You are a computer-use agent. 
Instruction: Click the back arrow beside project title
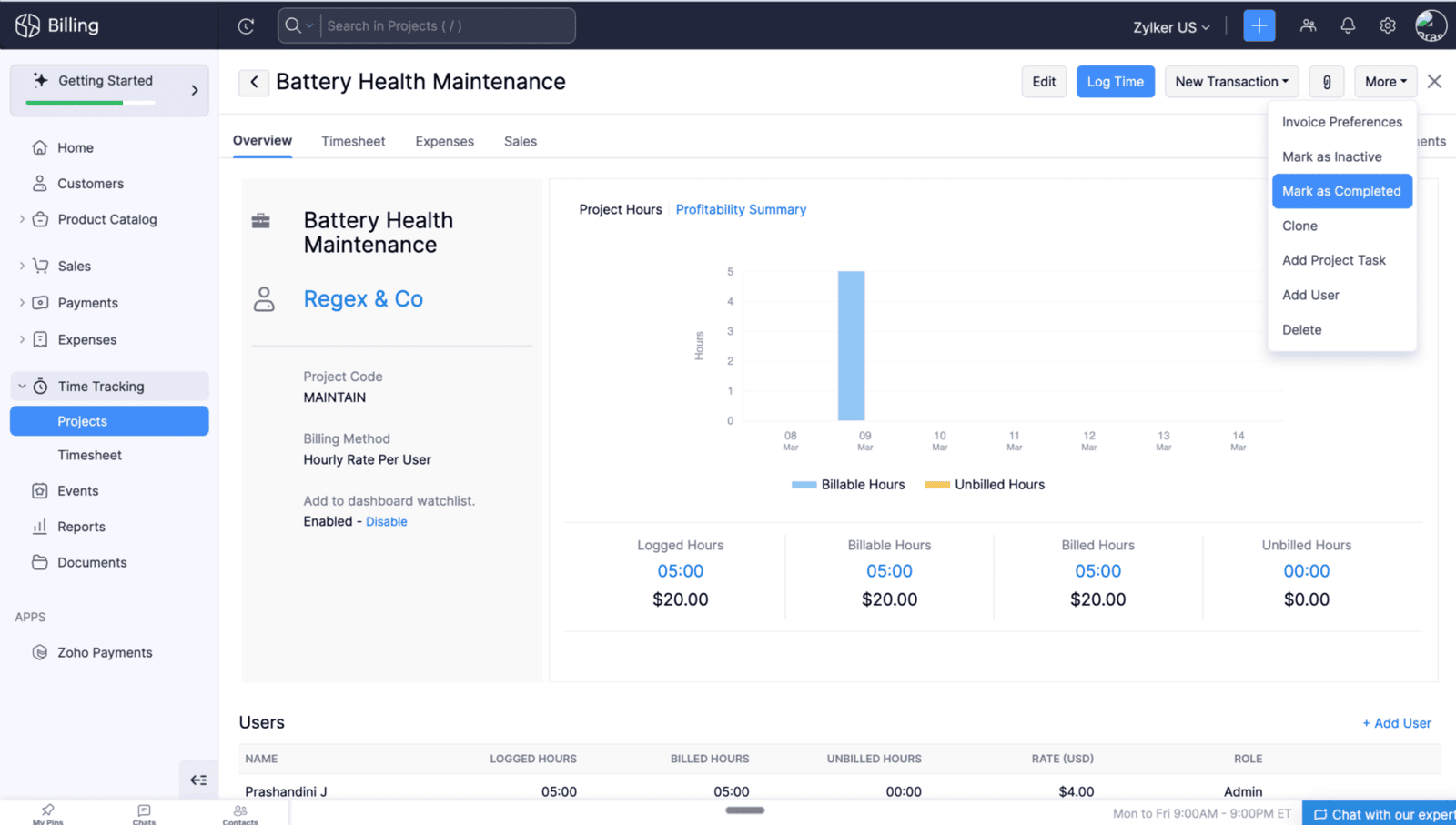[254, 82]
